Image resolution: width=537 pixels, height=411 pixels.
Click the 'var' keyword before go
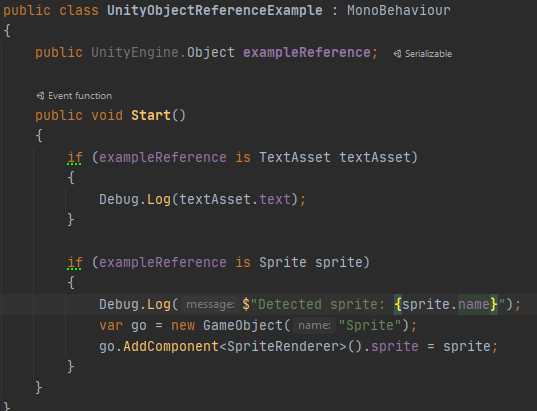coord(111,325)
